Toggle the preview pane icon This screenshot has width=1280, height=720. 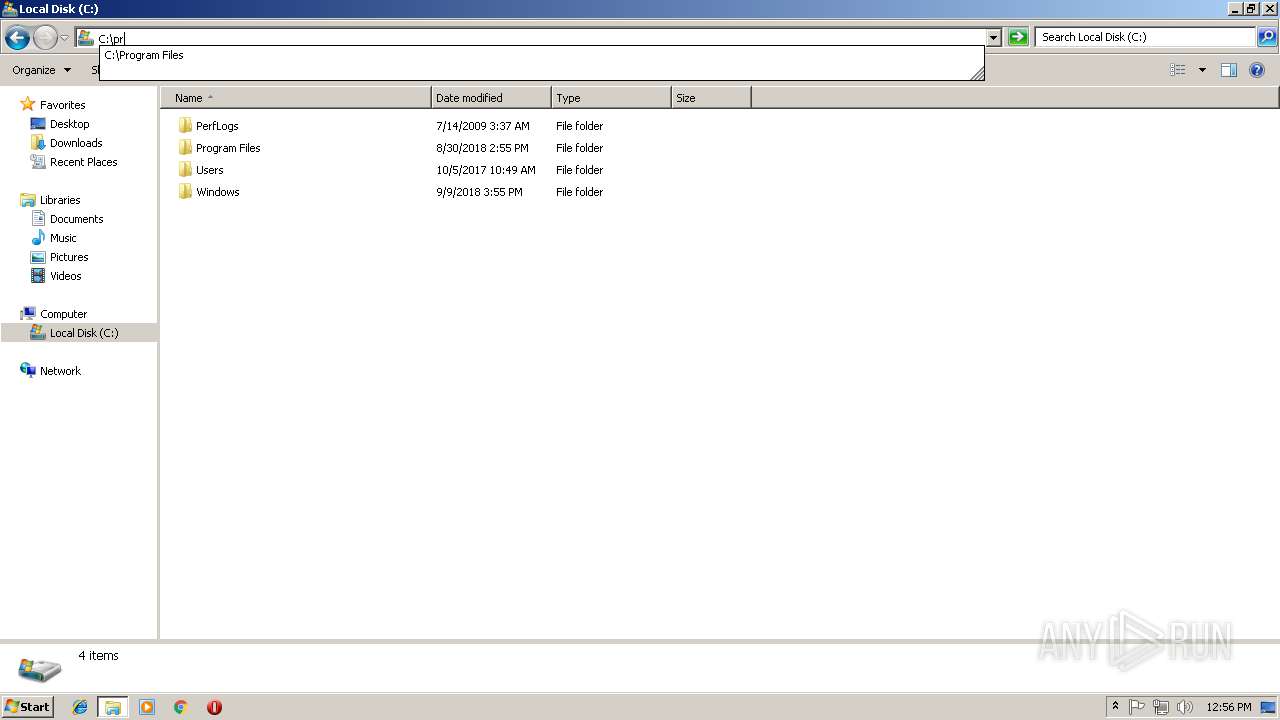pyautogui.click(x=1229, y=70)
